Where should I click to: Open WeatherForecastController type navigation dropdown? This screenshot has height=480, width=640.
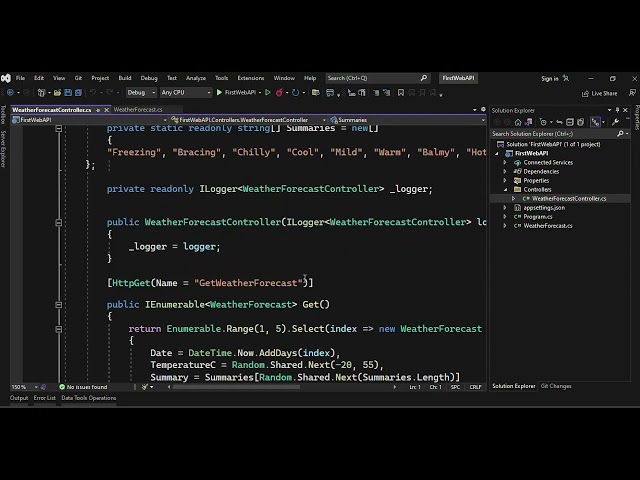[248, 120]
